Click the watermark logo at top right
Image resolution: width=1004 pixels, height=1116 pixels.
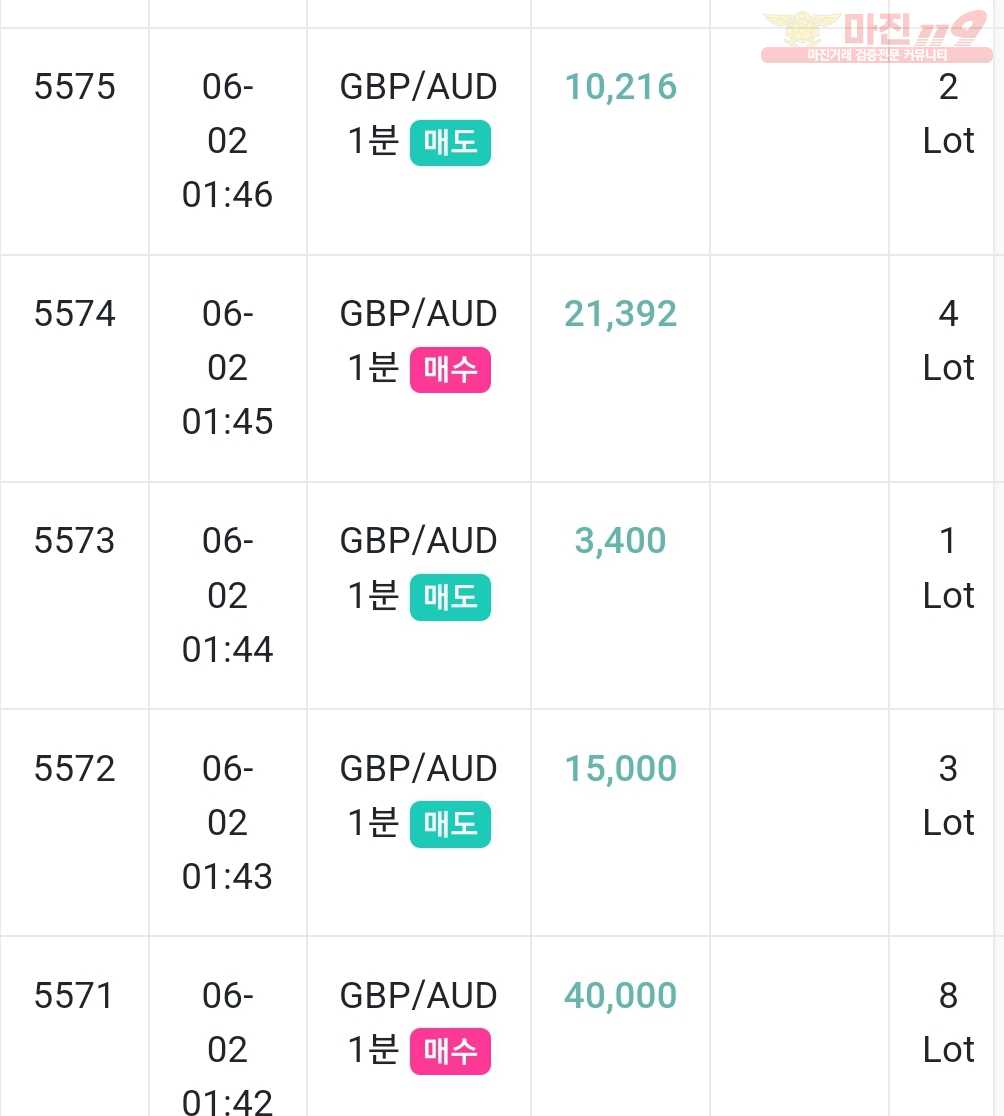(x=877, y=37)
